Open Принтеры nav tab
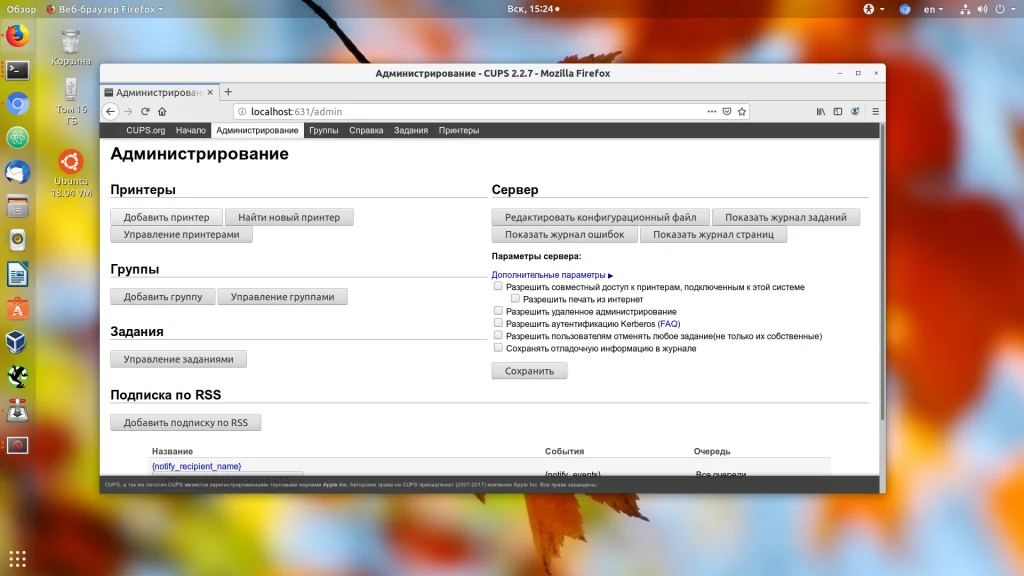 459,131
